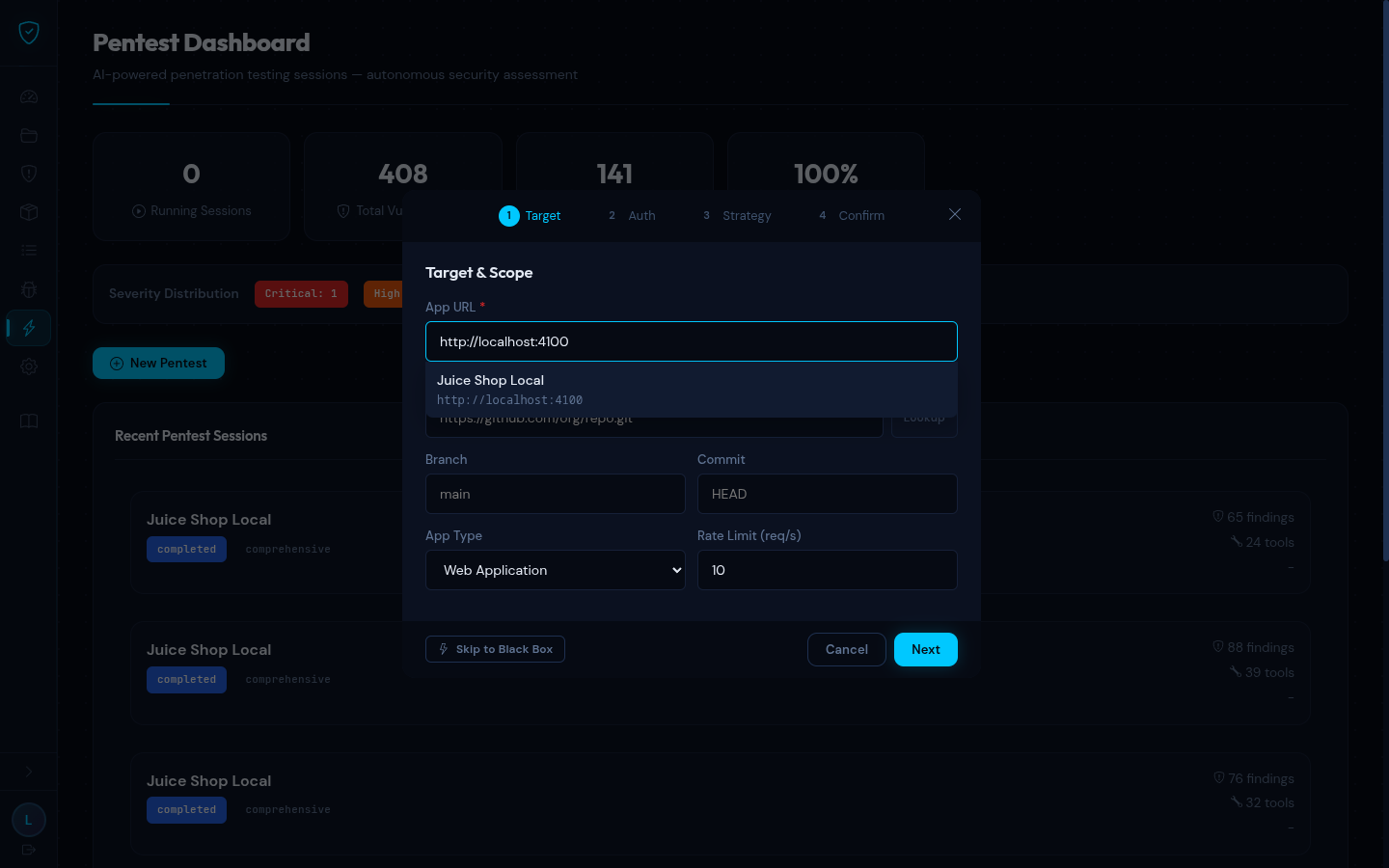Select the lightning pentest icon in the sidebar
The width and height of the screenshot is (1389, 868).
(x=28, y=328)
